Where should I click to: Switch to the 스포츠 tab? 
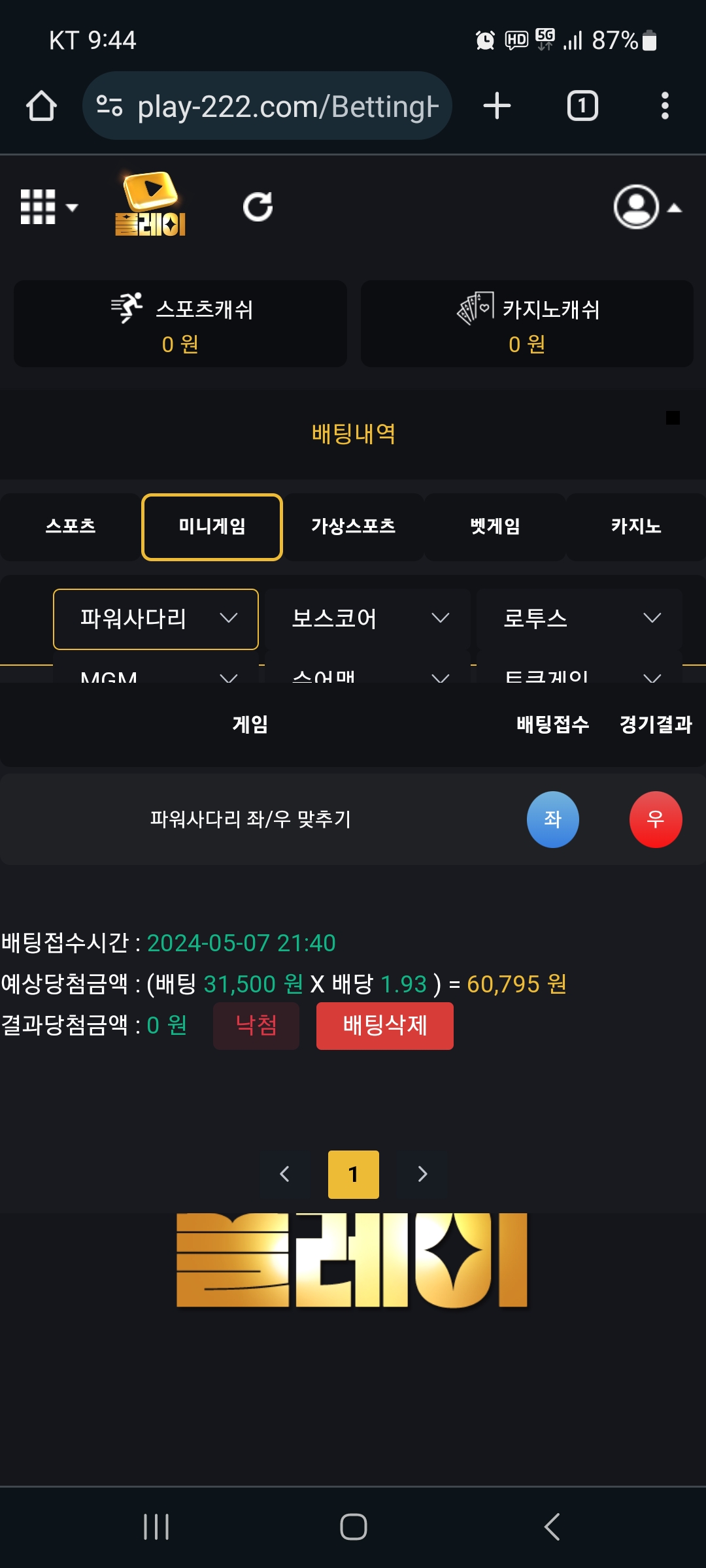pyautogui.click(x=71, y=527)
